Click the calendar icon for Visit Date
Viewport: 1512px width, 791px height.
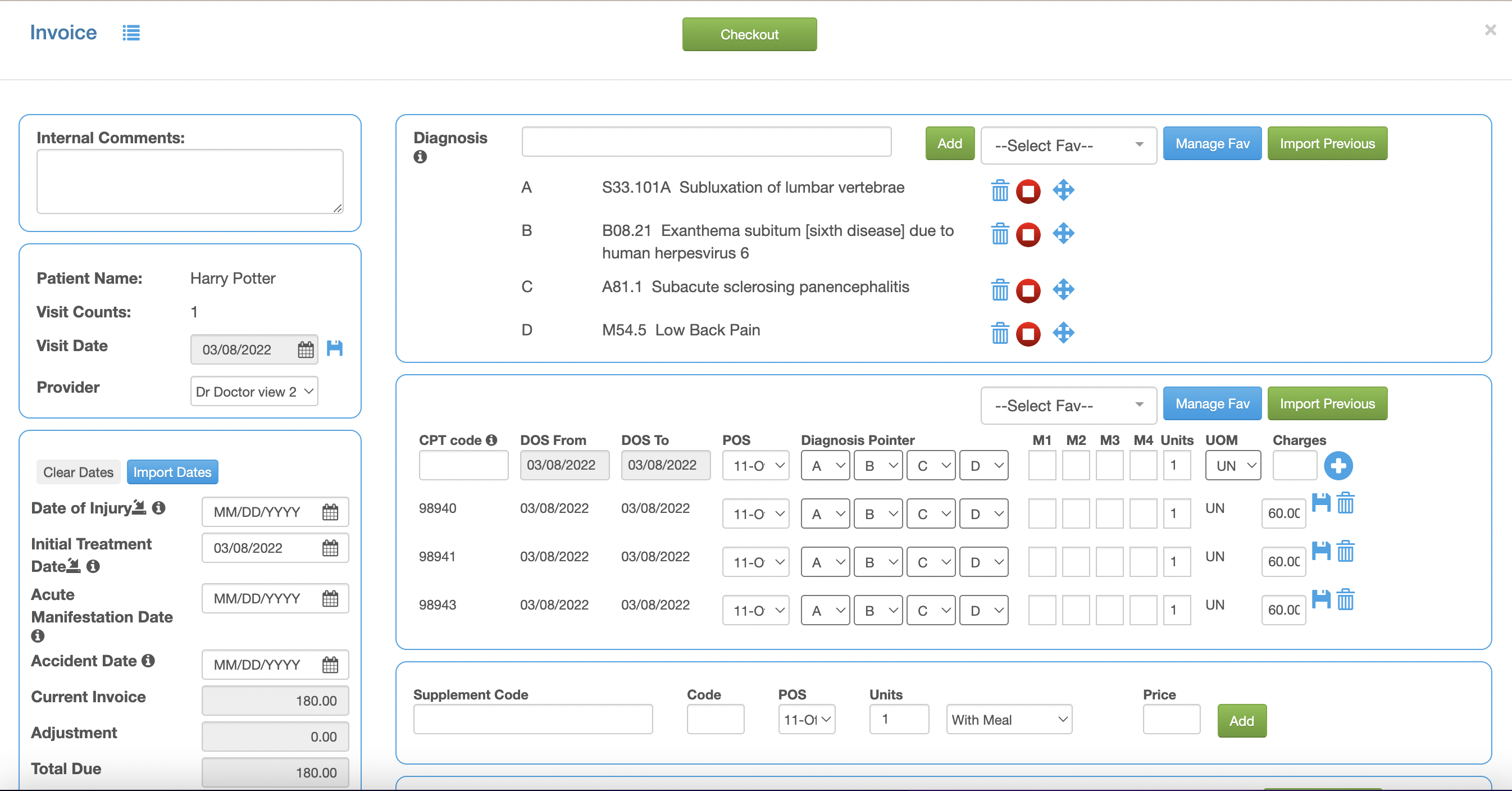(x=305, y=349)
